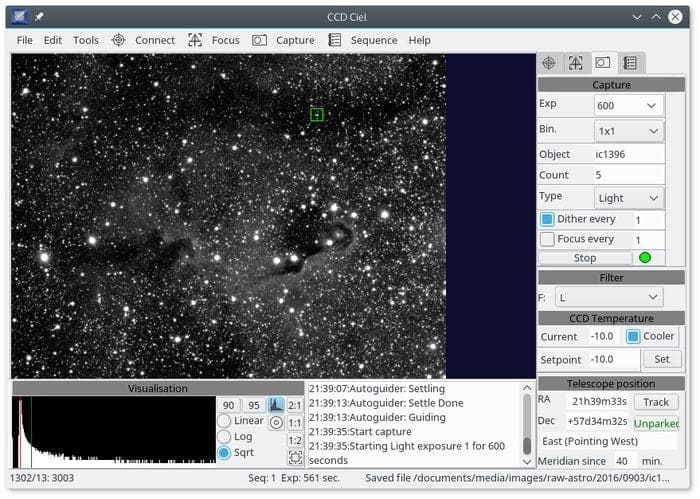Click the Dither every count field
700x499 pixels.
click(649, 220)
